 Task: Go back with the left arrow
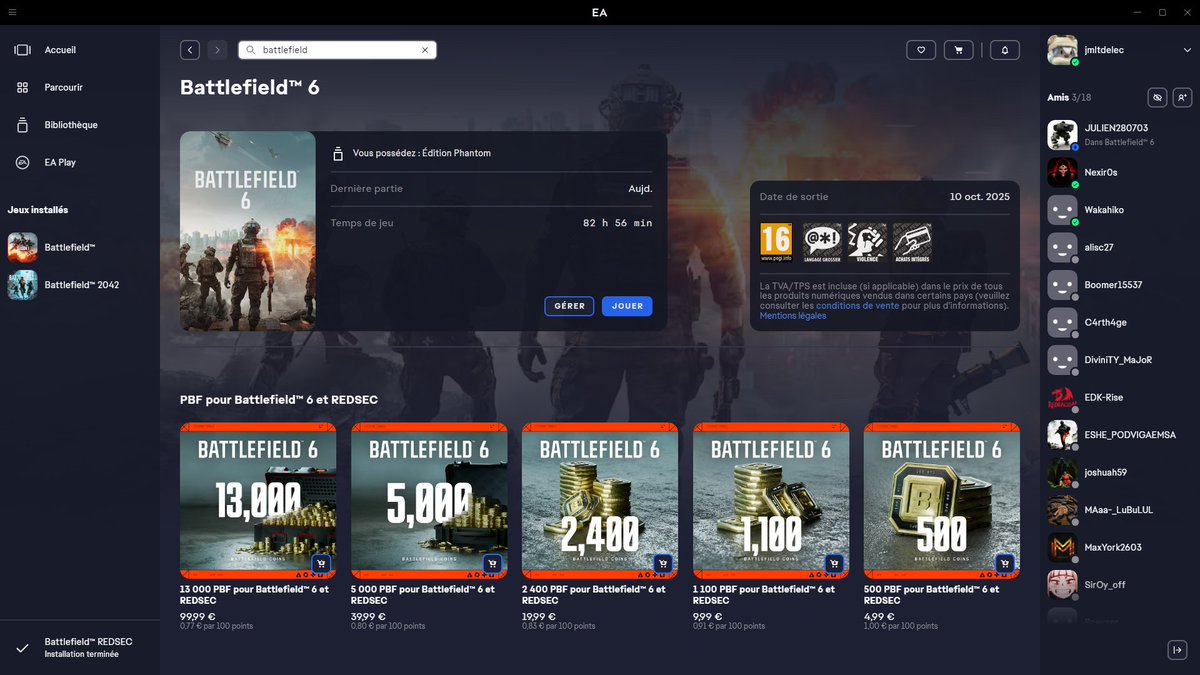pyautogui.click(x=190, y=50)
